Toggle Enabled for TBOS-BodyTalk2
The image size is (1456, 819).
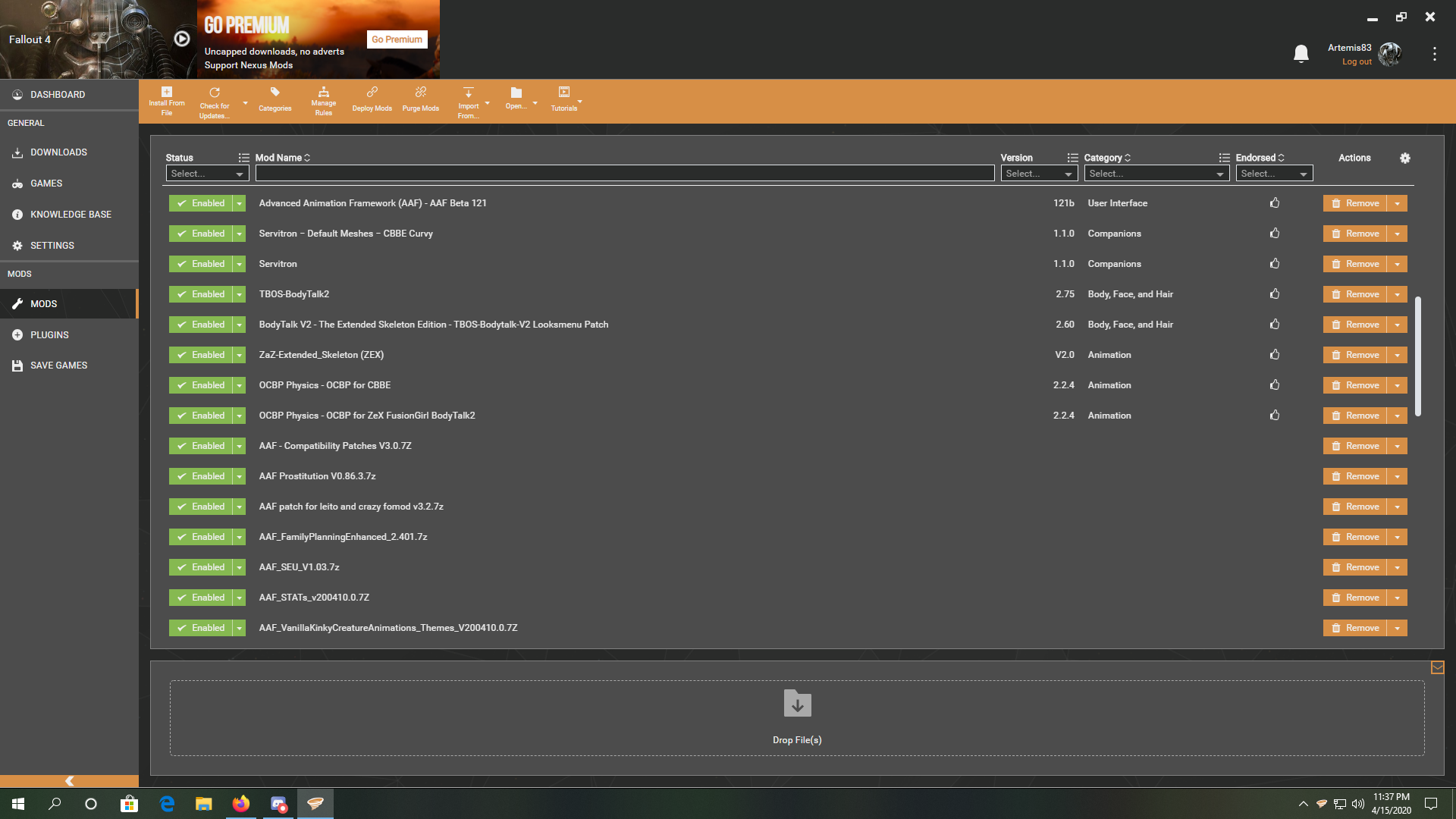(201, 294)
